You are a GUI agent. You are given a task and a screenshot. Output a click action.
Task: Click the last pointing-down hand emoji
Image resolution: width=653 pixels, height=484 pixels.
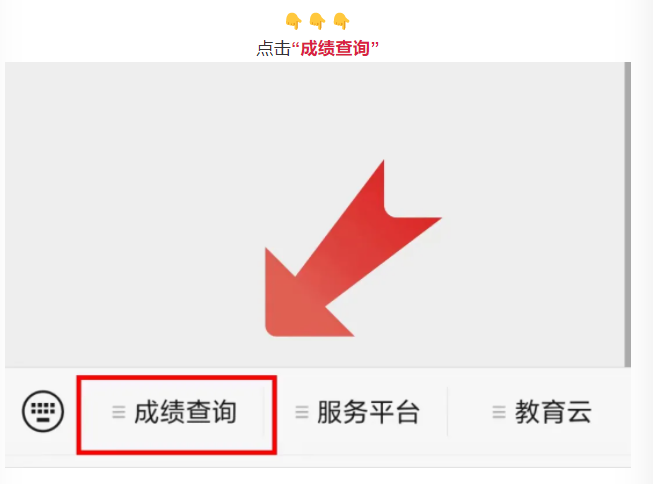tap(341, 21)
